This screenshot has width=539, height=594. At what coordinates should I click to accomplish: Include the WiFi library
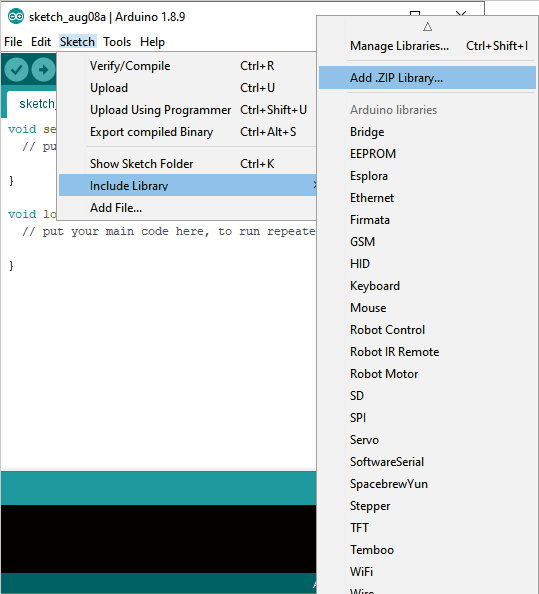tap(427, 572)
